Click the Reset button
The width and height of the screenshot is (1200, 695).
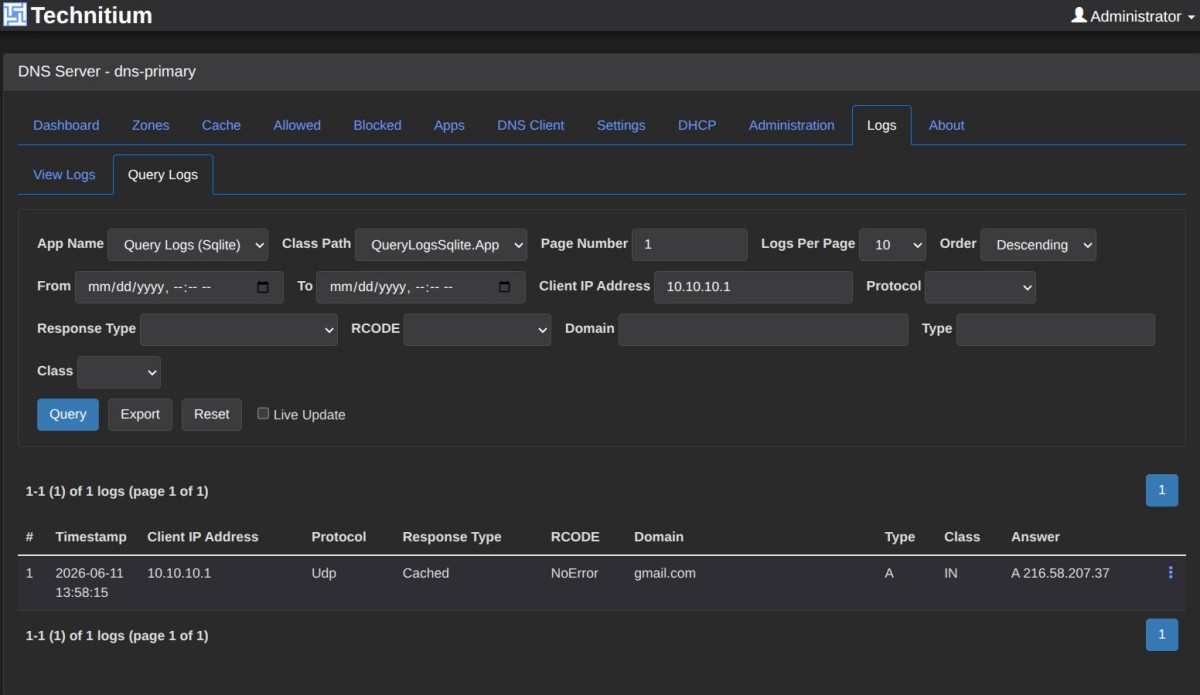click(212, 414)
